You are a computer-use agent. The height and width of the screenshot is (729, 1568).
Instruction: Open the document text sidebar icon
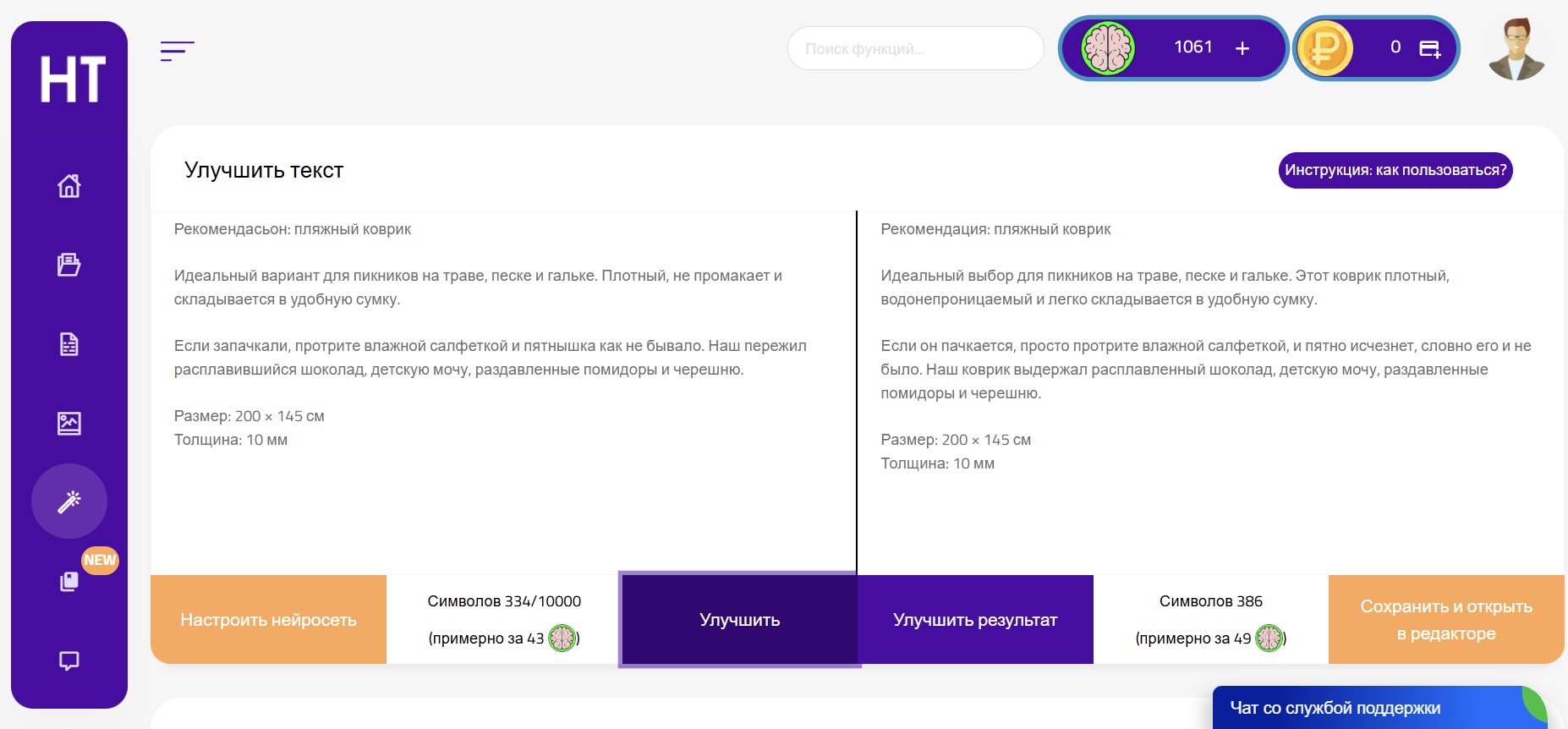tap(69, 344)
